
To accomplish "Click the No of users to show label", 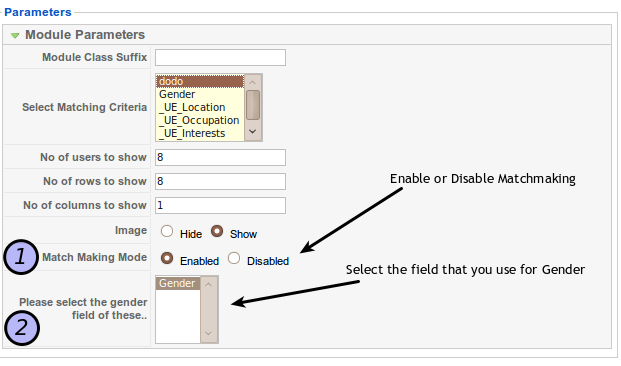I will [93, 157].
